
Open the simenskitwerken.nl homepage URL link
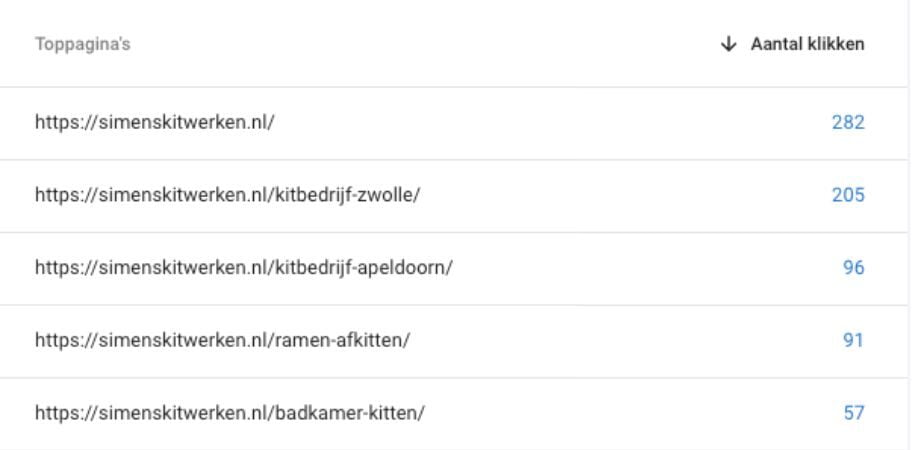coord(154,123)
